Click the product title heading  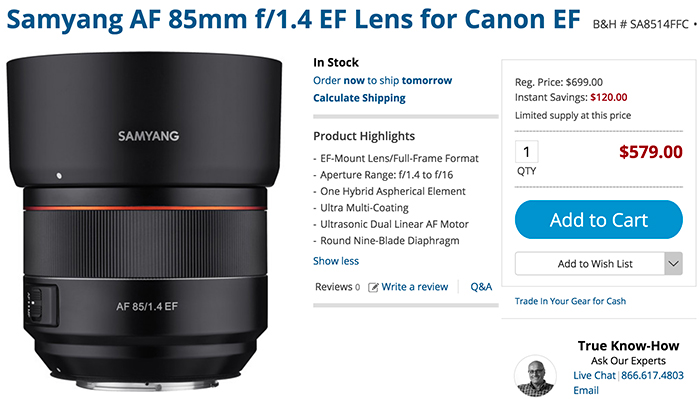[x=293, y=19]
